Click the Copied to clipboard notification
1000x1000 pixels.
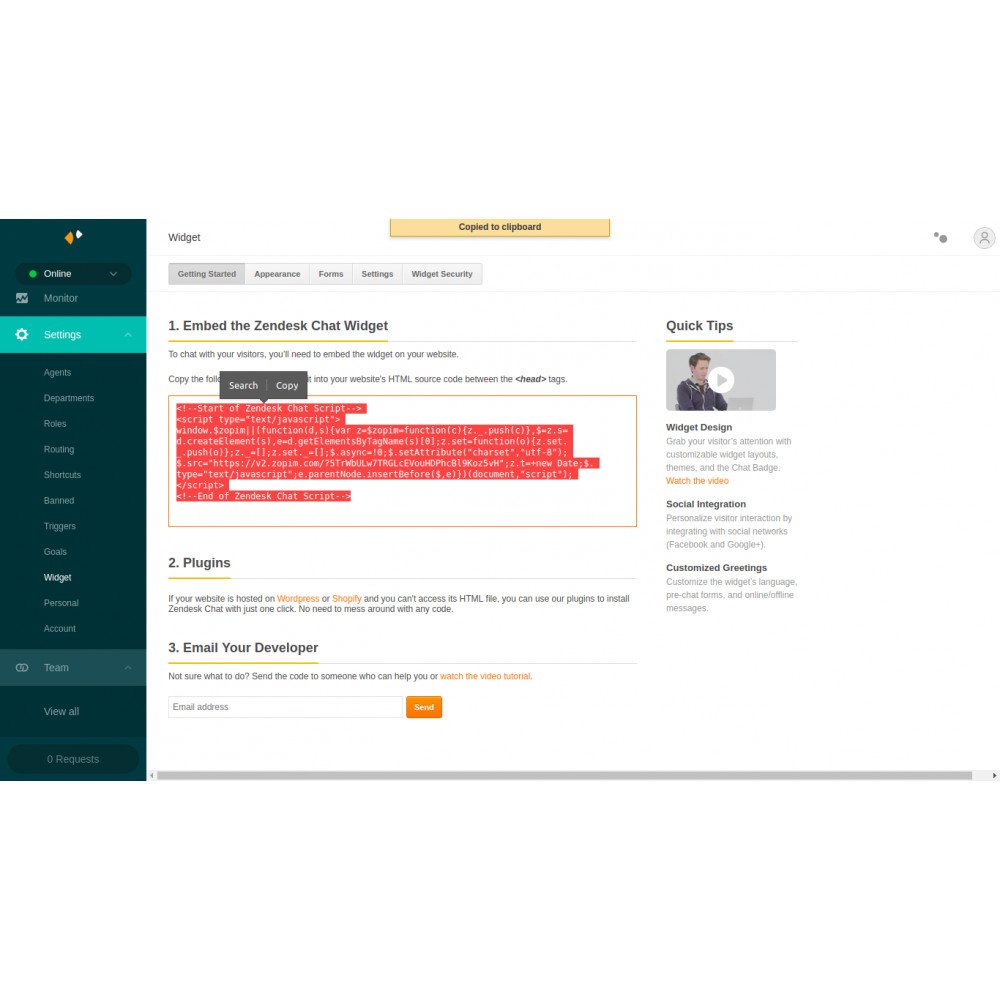(499, 227)
